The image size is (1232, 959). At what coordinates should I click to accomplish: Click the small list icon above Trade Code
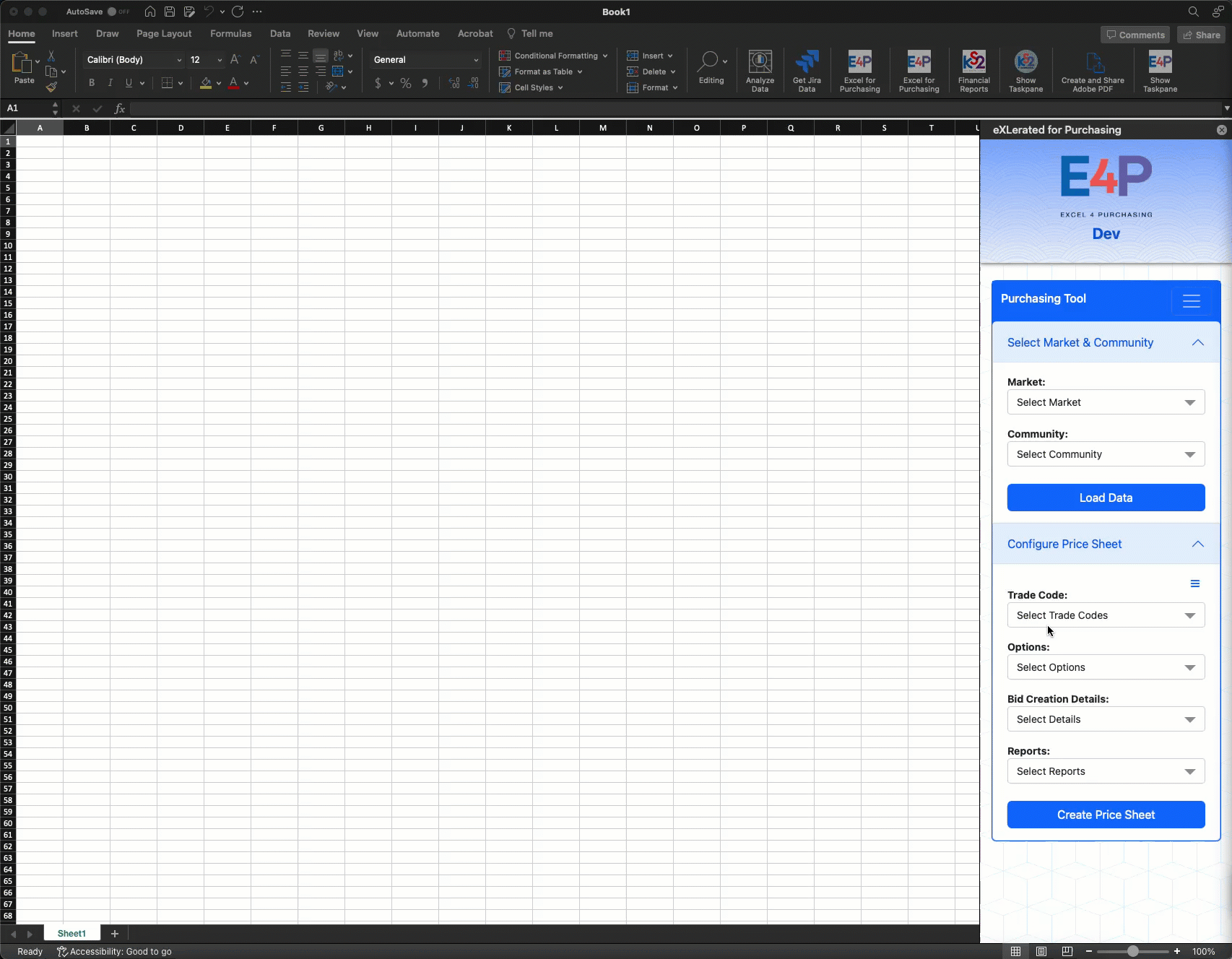point(1195,583)
